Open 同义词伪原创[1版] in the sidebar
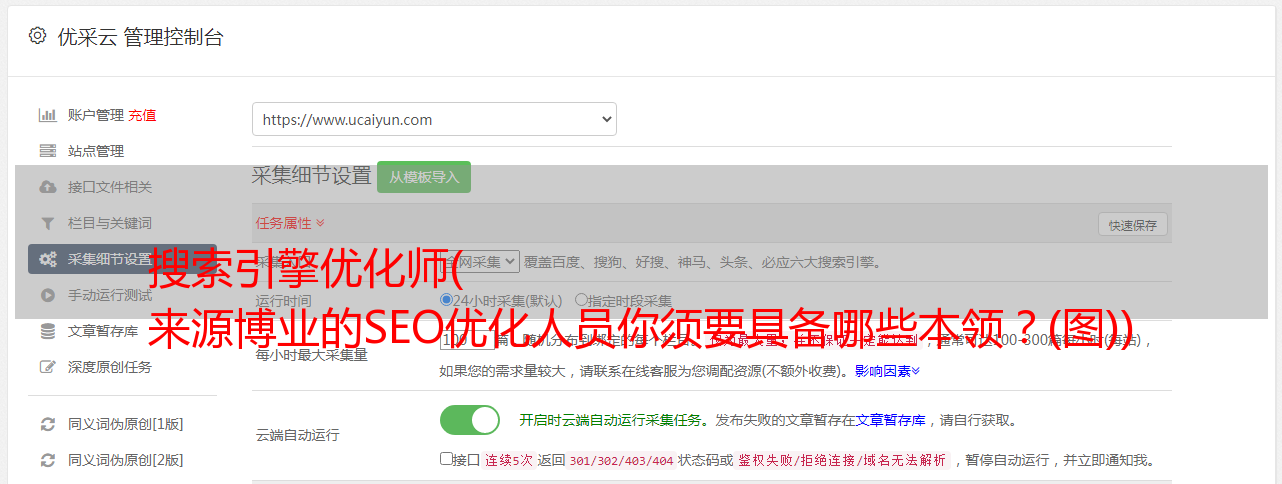This screenshot has height=484, width=1282. [125, 424]
